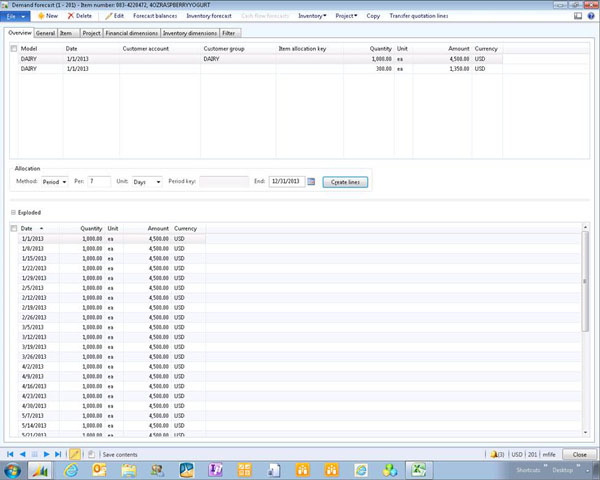The width and height of the screenshot is (600, 480).
Task: Expand the Inventory toolbar menu
Action: pos(312,16)
